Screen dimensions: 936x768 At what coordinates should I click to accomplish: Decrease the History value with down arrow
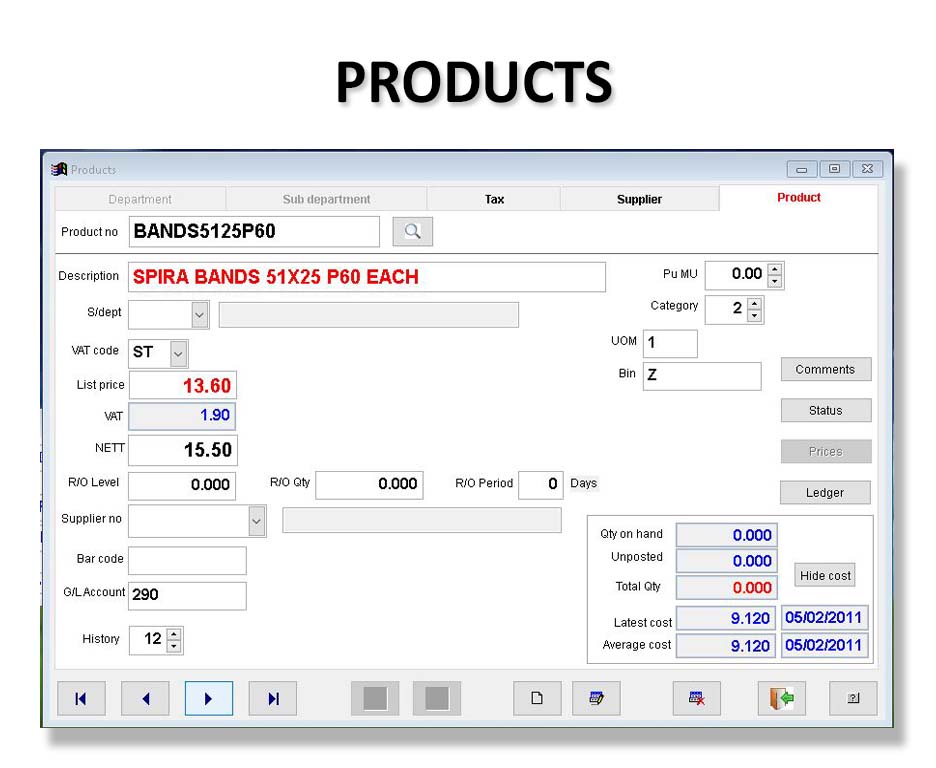(x=174, y=647)
